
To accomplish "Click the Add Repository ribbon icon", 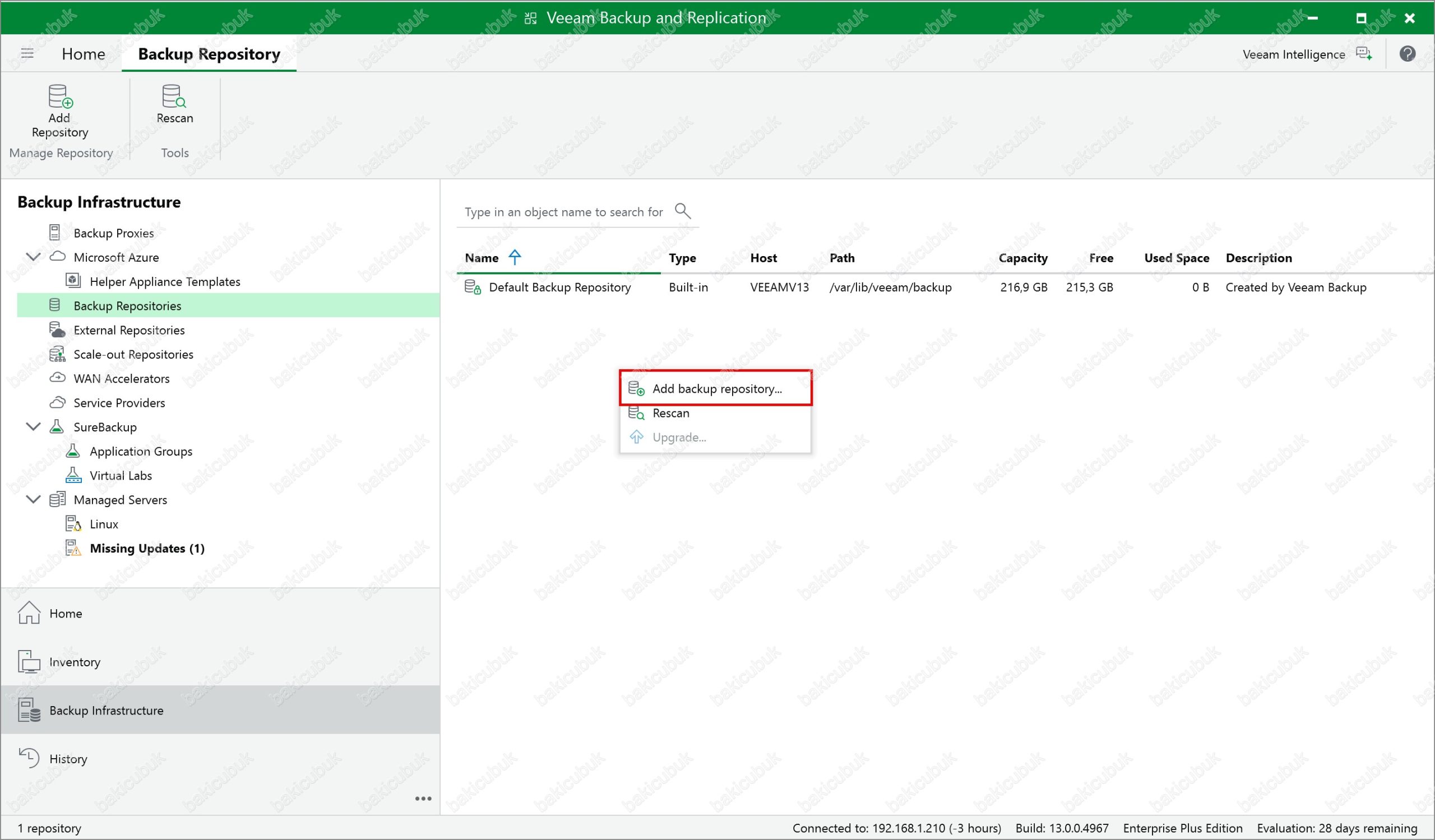I will coord(60,96).
